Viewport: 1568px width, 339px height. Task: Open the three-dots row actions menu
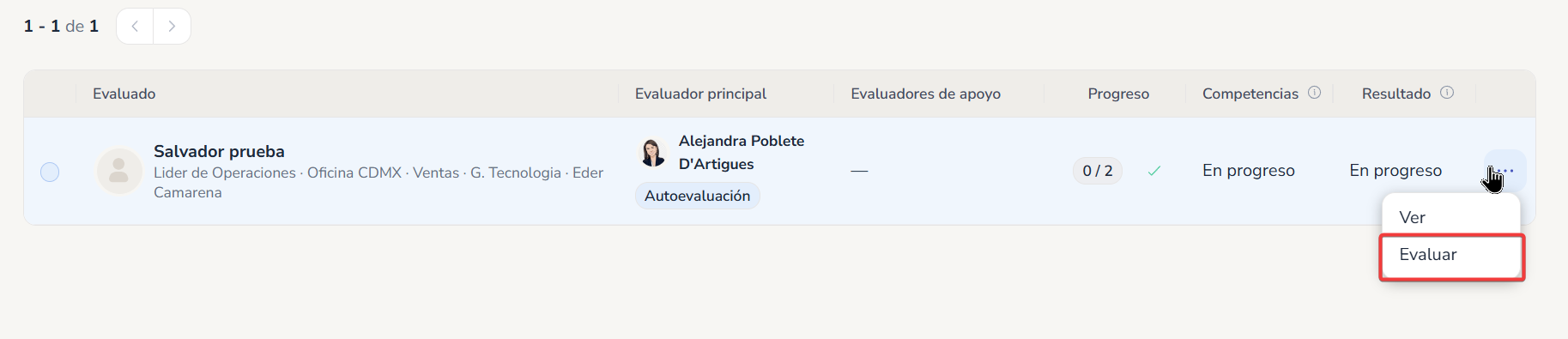[1505, 171]
